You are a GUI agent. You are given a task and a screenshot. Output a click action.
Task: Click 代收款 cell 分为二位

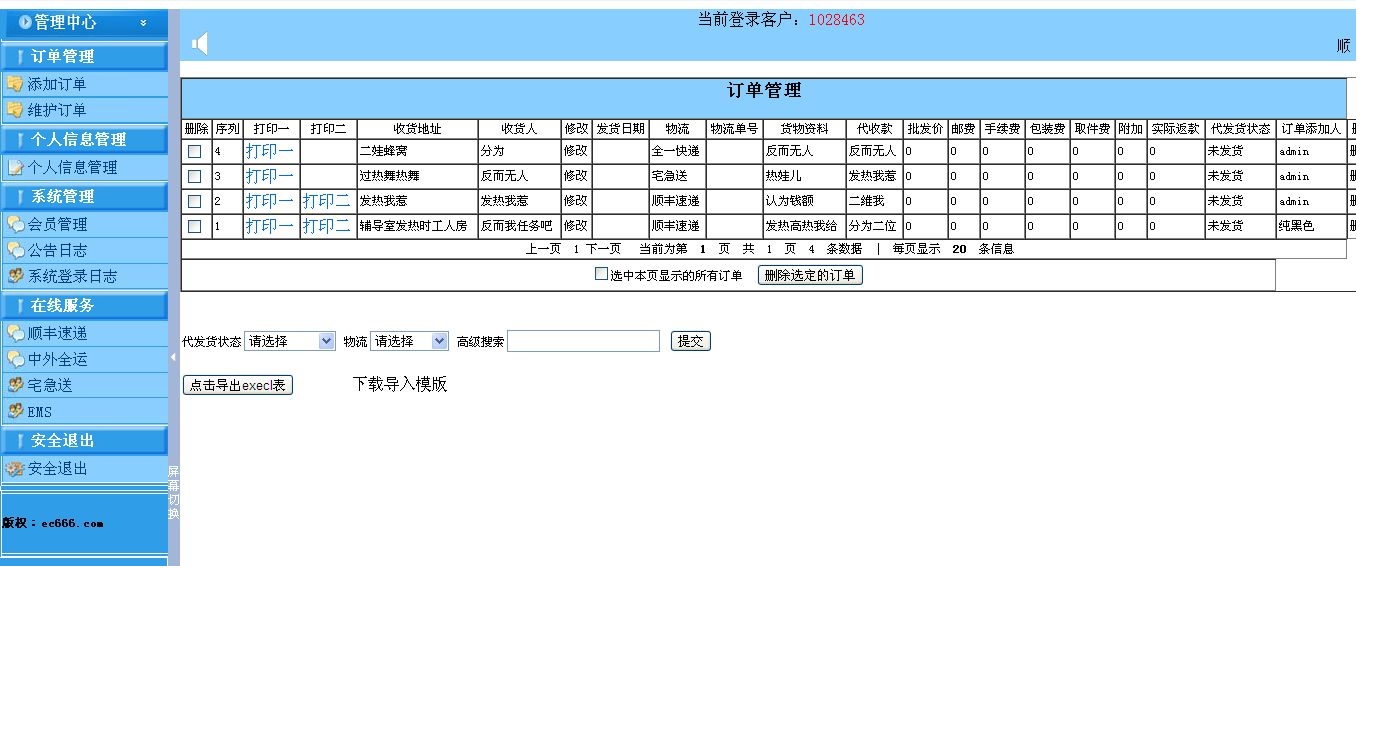pos(873,226)
